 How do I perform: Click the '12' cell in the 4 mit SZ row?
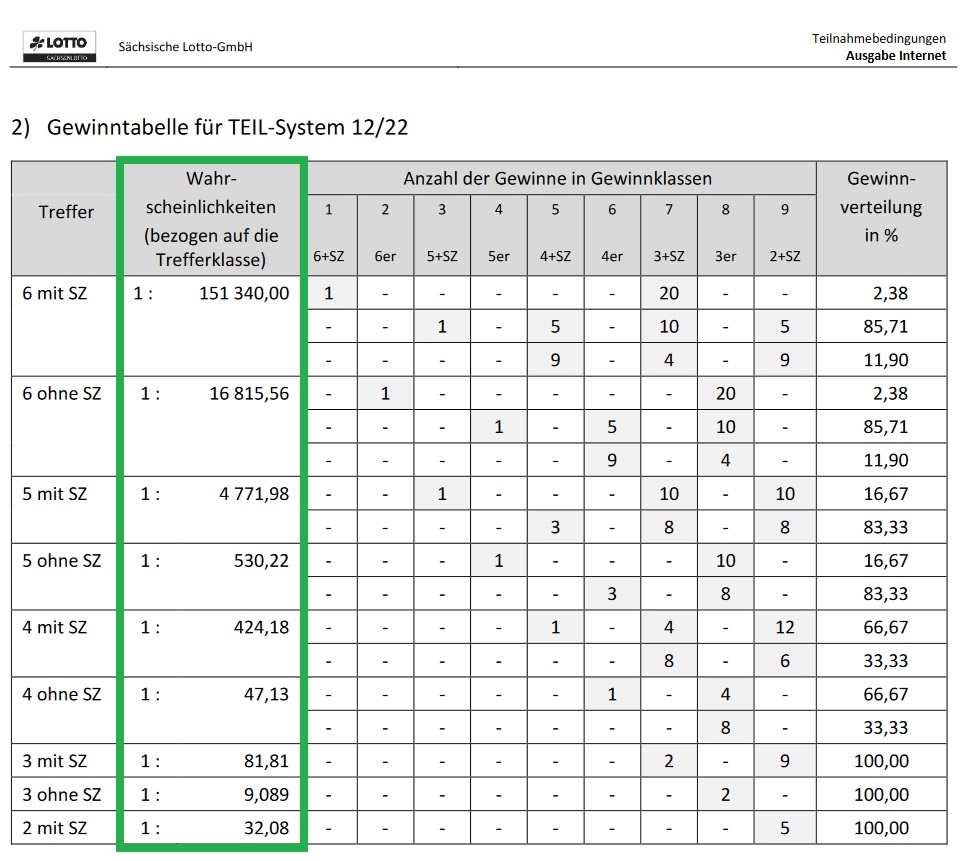(x=785, y=628)
